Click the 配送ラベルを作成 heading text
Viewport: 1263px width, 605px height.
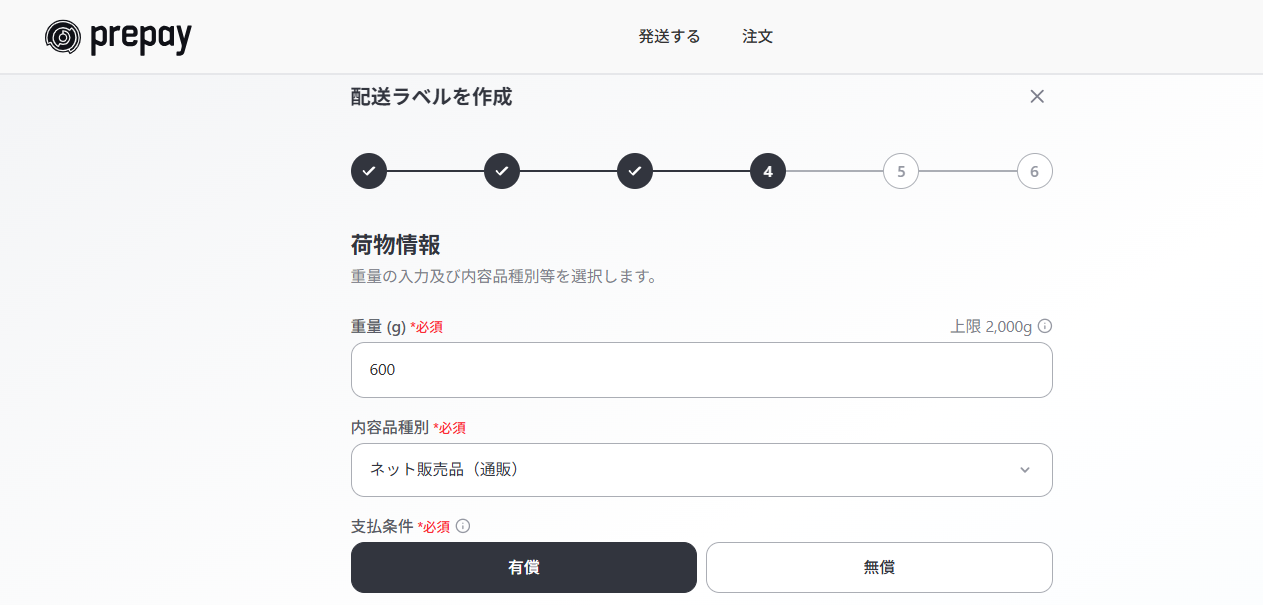[x=432, y=97]
